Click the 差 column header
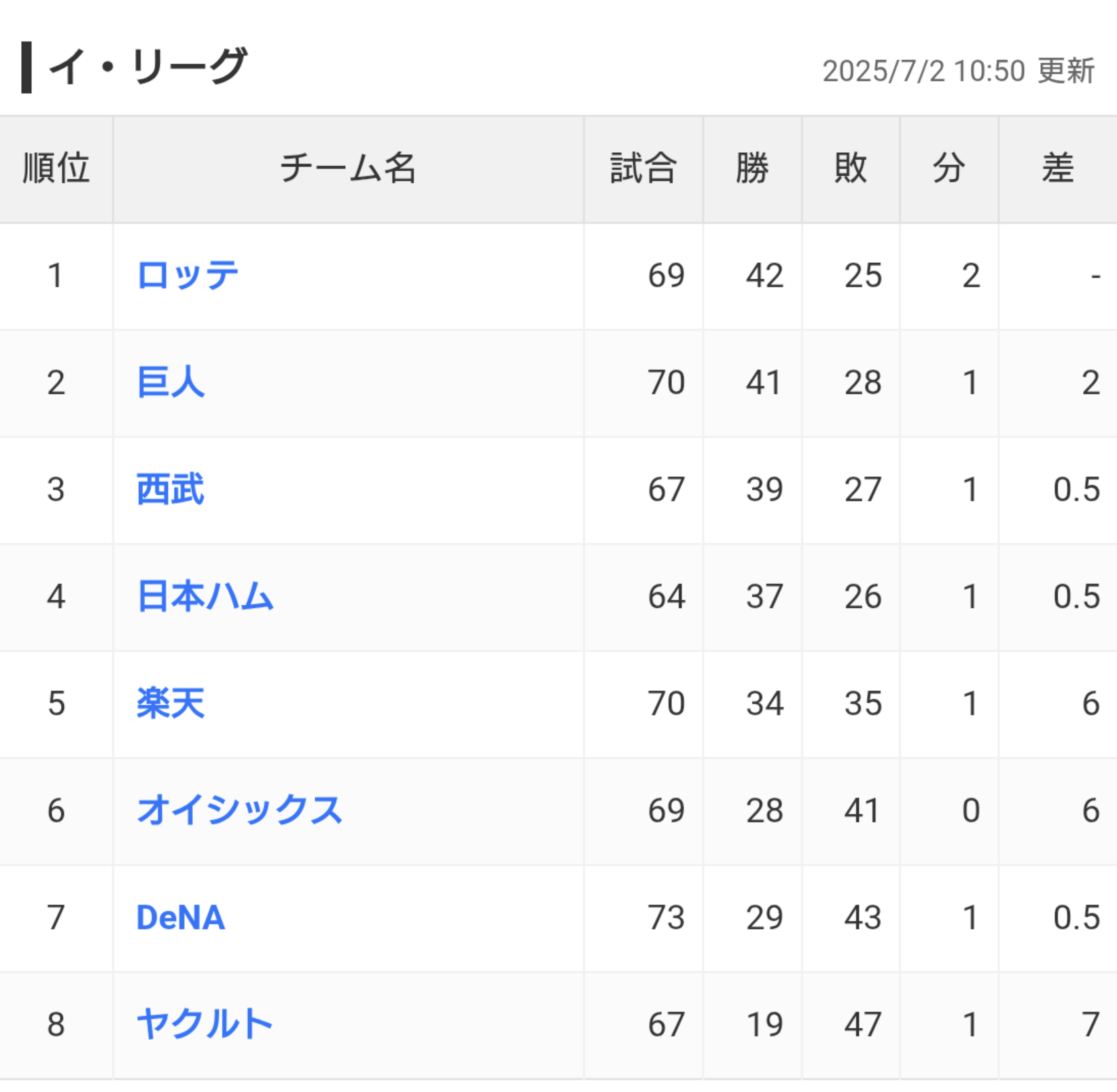 (x=1058, y=169)
